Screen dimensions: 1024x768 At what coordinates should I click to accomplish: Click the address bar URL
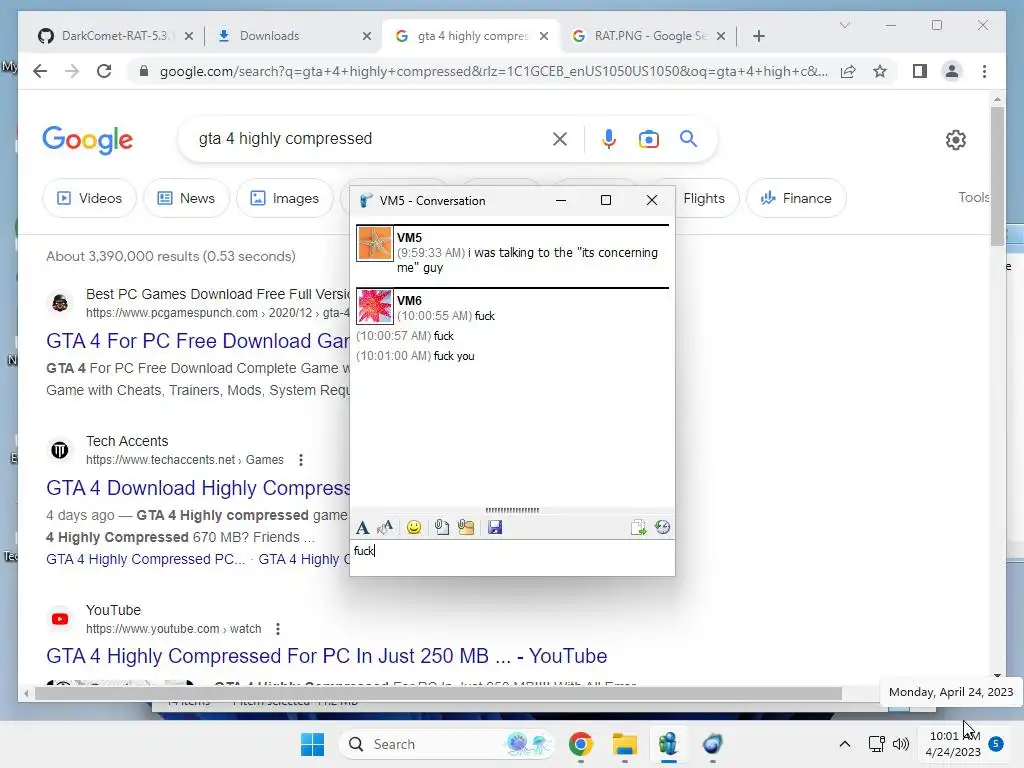494,71
